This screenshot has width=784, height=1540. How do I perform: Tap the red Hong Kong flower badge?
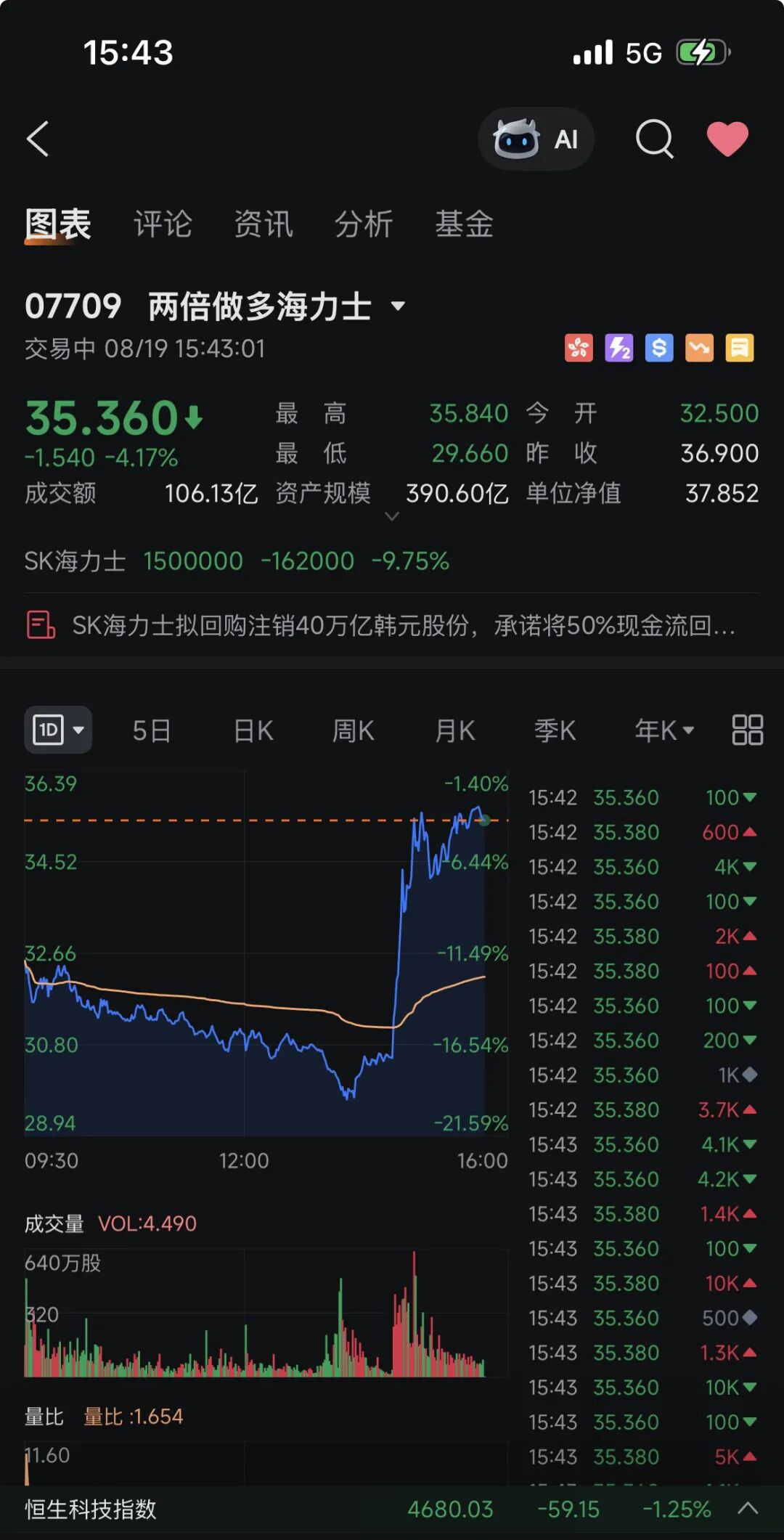[x=579, y=348]
